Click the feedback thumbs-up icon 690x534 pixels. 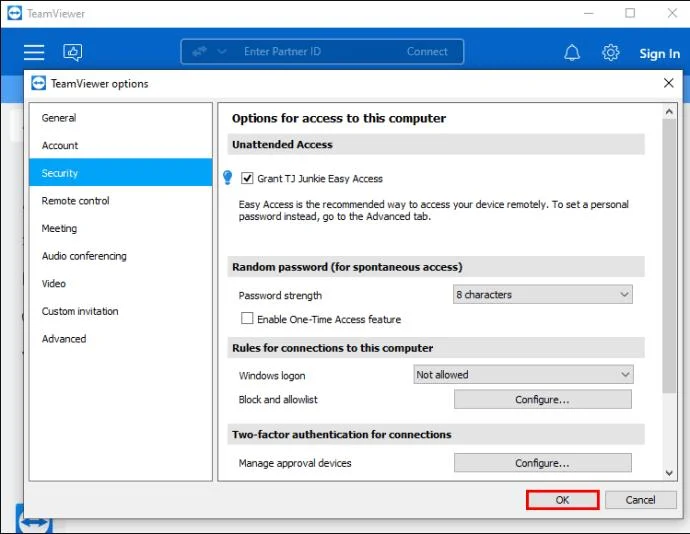point(73,52)
